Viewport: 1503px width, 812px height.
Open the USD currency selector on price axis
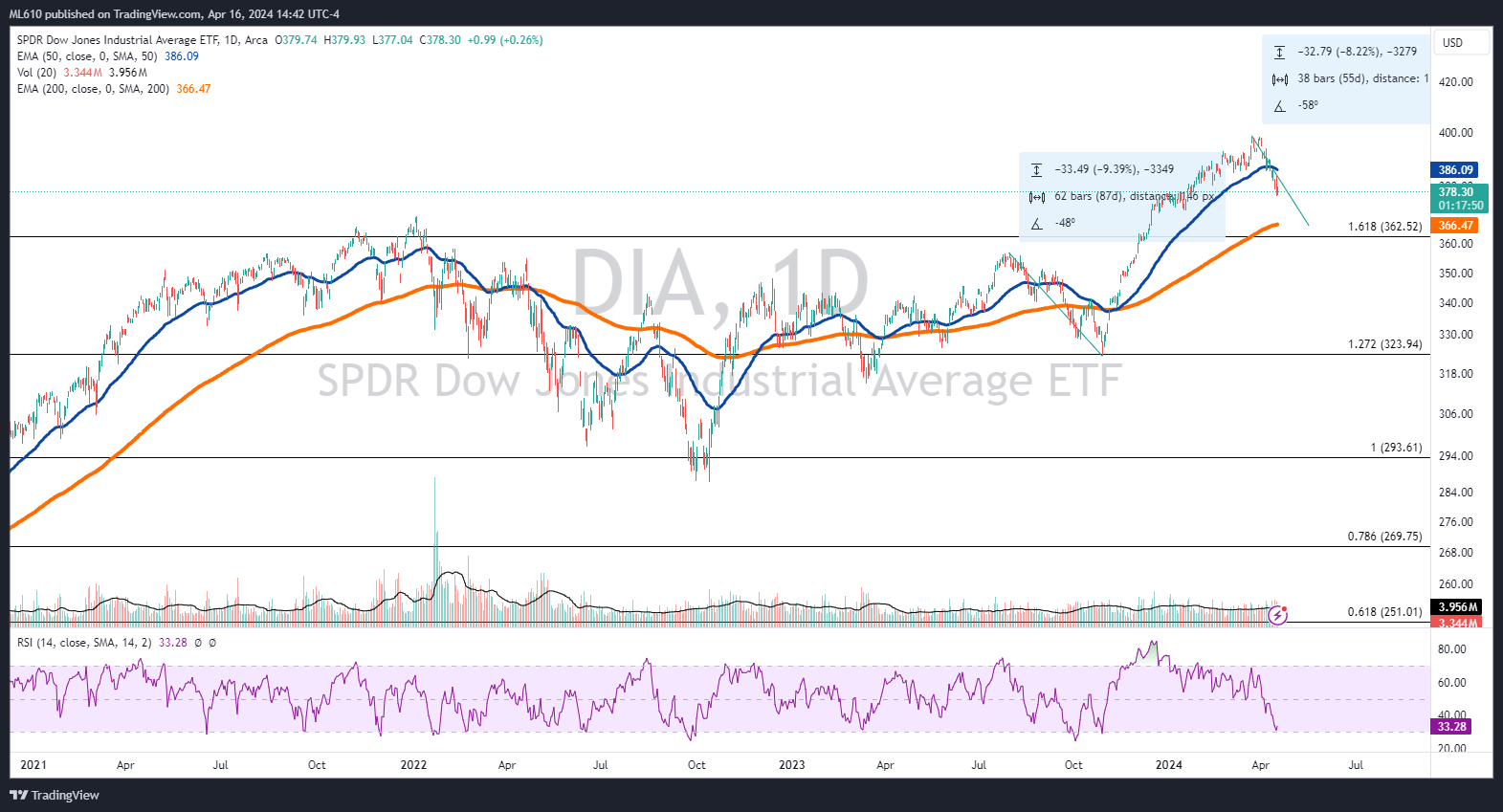click(x=1461, y=42)
